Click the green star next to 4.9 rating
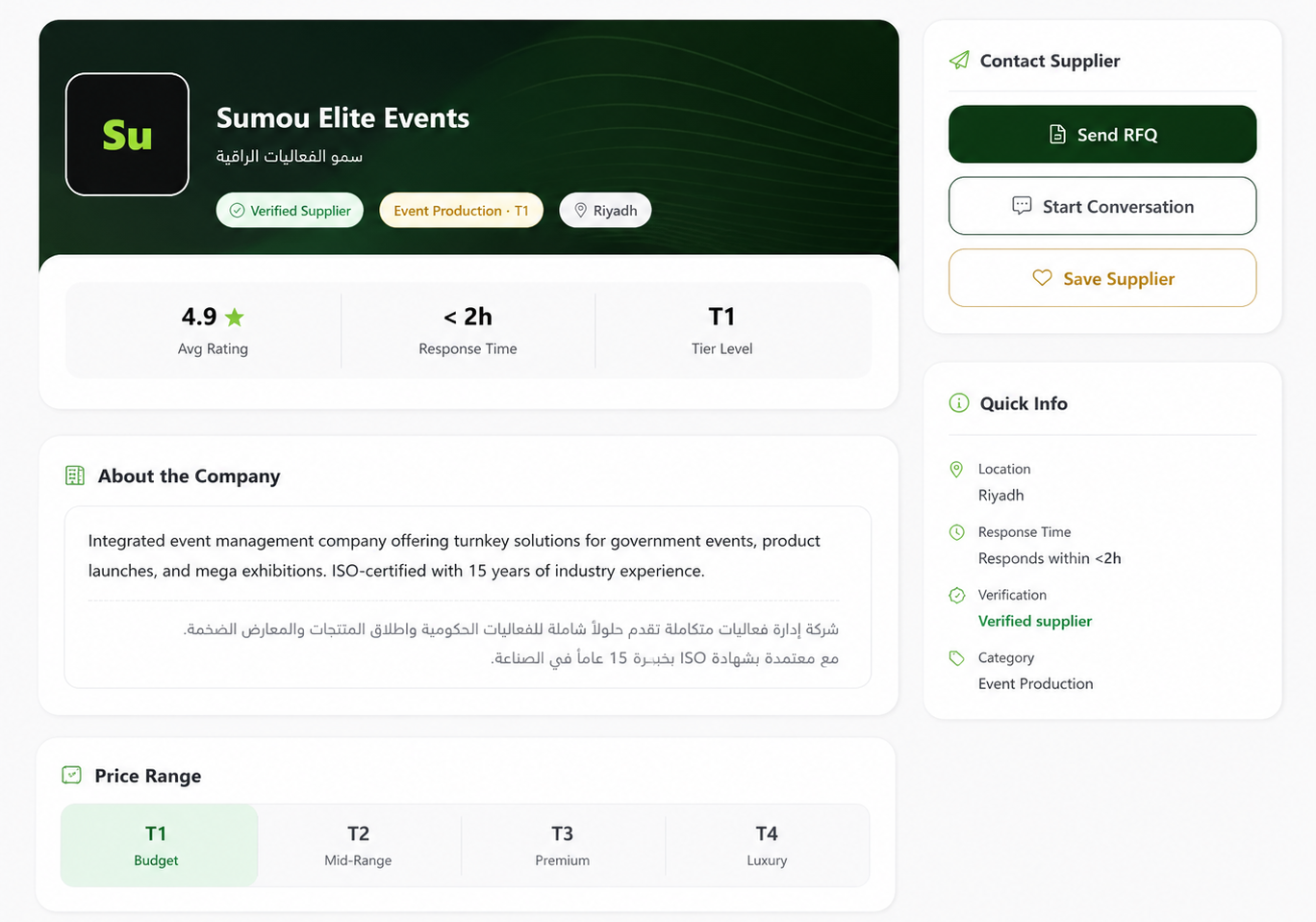 point(235,317)
